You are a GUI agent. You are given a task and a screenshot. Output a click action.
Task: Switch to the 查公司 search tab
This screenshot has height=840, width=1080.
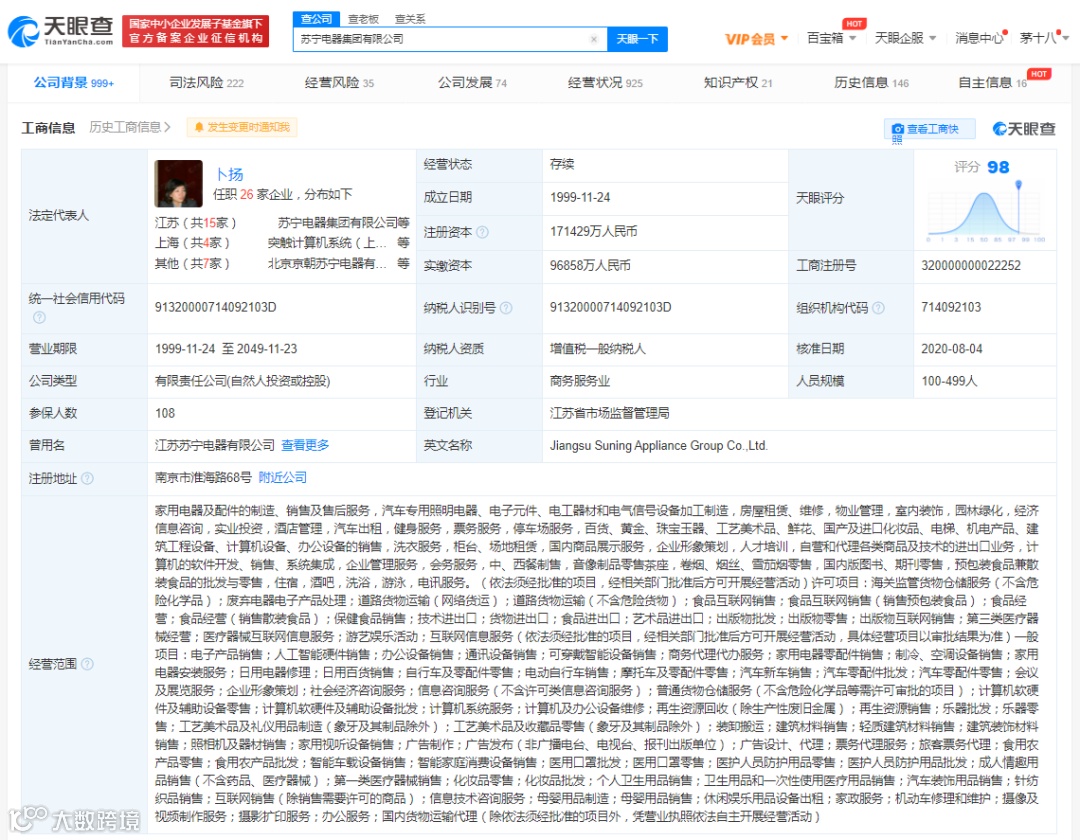316,19
